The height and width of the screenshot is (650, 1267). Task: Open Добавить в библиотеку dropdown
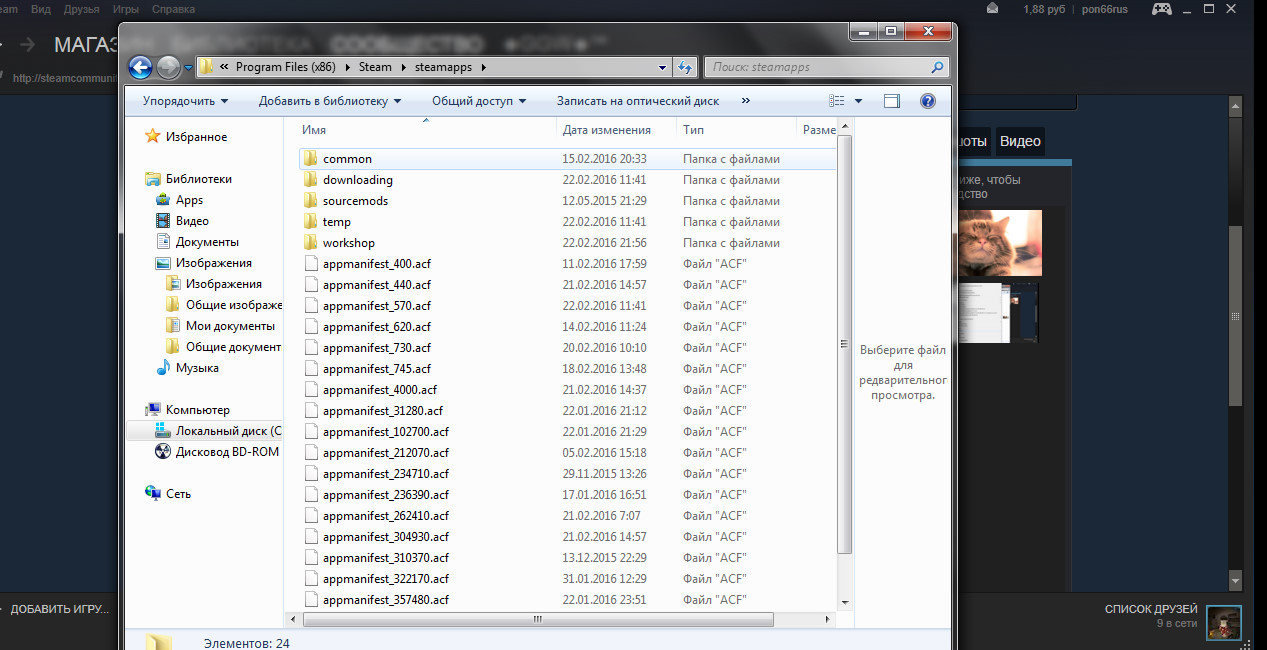[330, 101]
